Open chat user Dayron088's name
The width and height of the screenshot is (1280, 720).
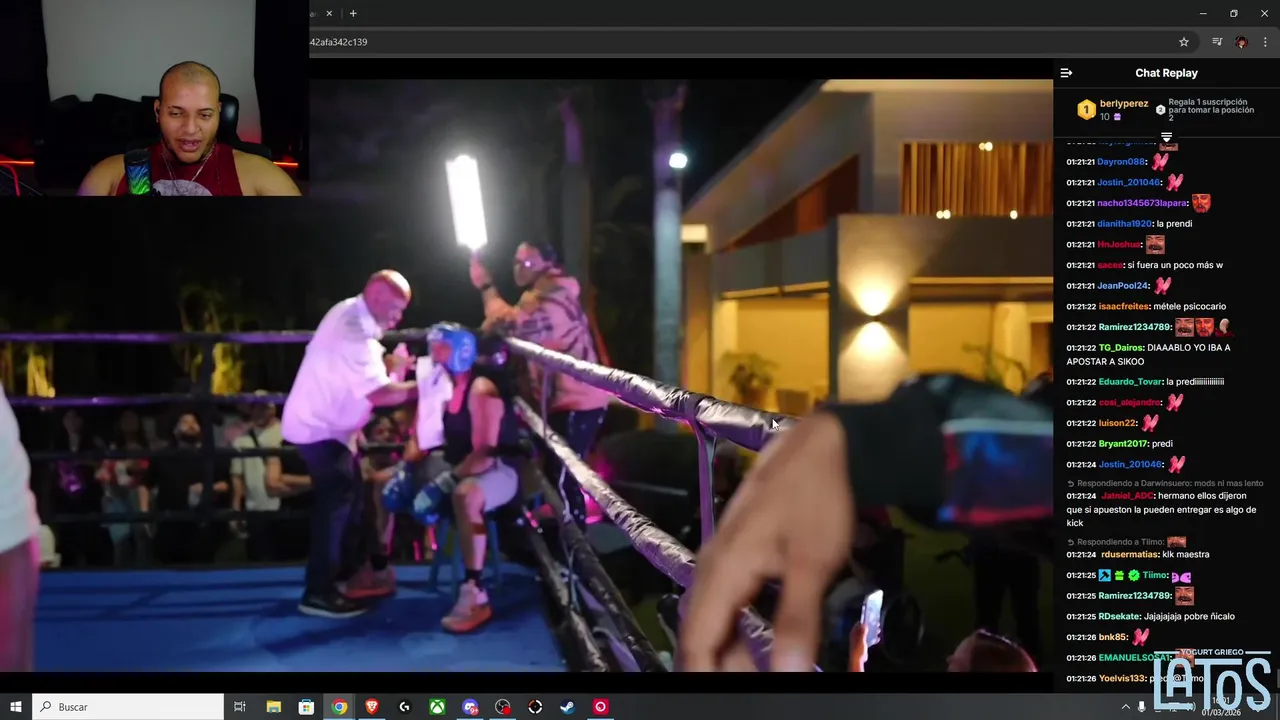(1121, 162)
